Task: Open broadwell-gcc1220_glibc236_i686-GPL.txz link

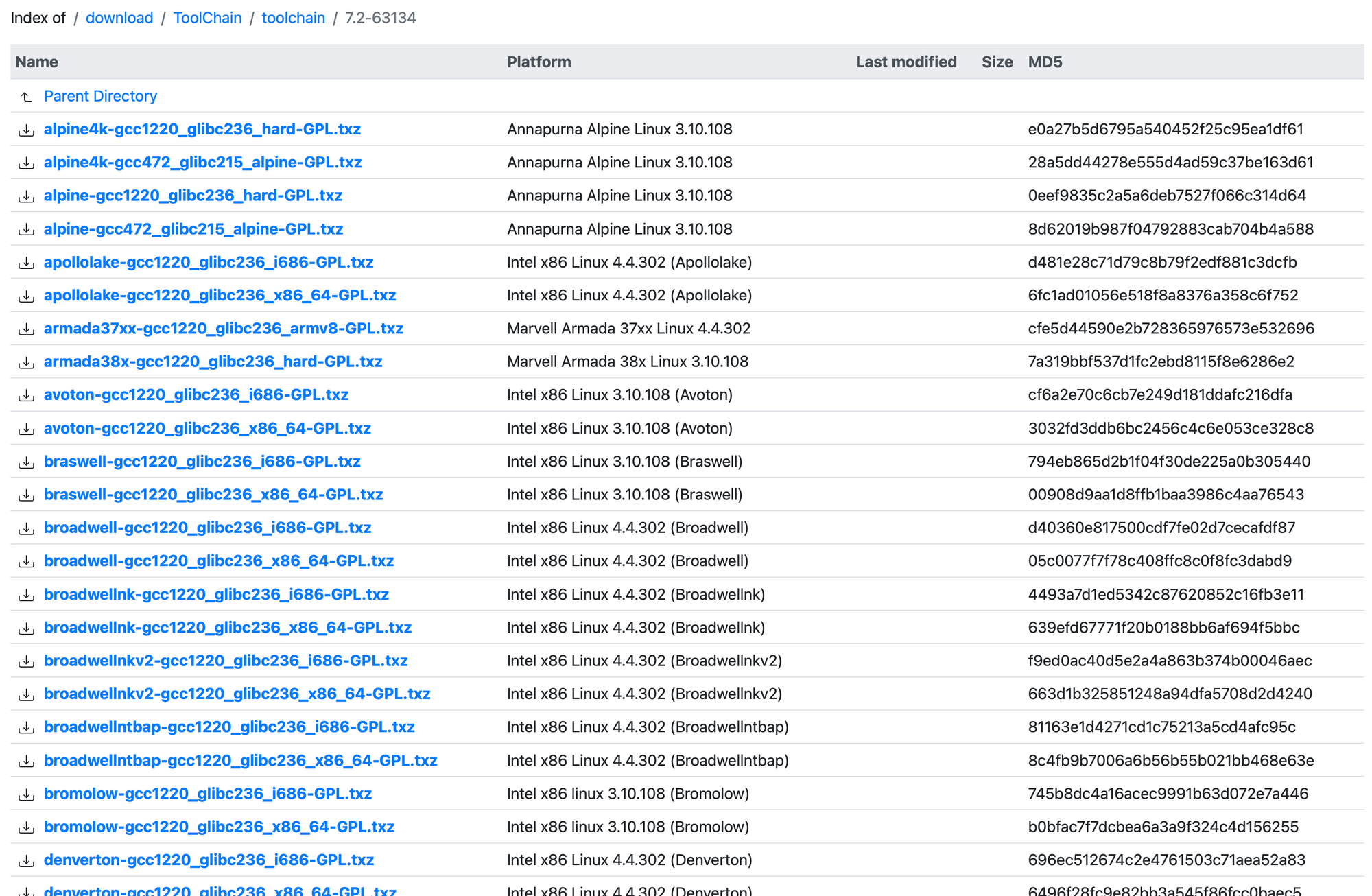Action: (207, 528)
